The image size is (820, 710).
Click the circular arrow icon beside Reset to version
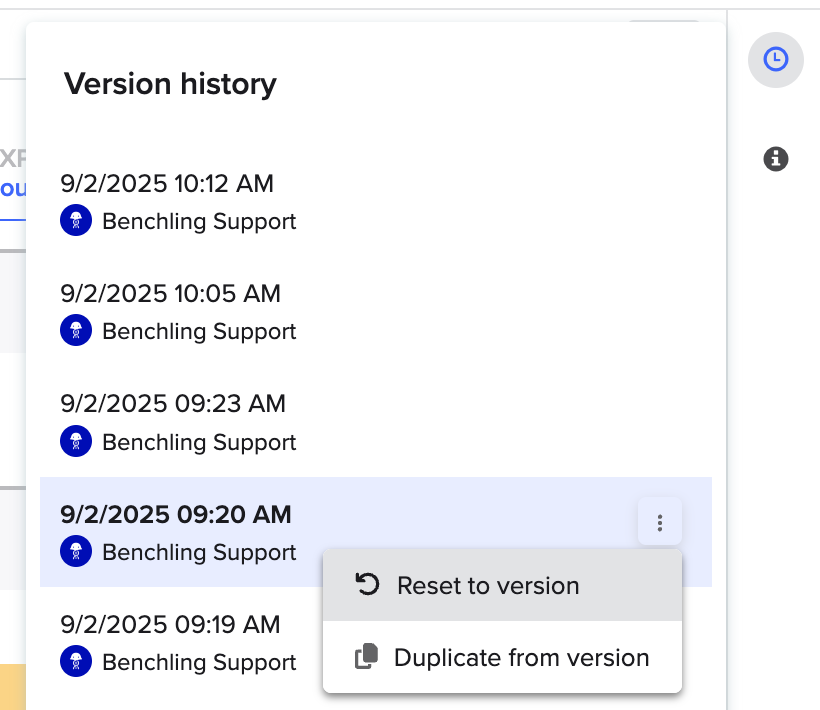[368, 585]
